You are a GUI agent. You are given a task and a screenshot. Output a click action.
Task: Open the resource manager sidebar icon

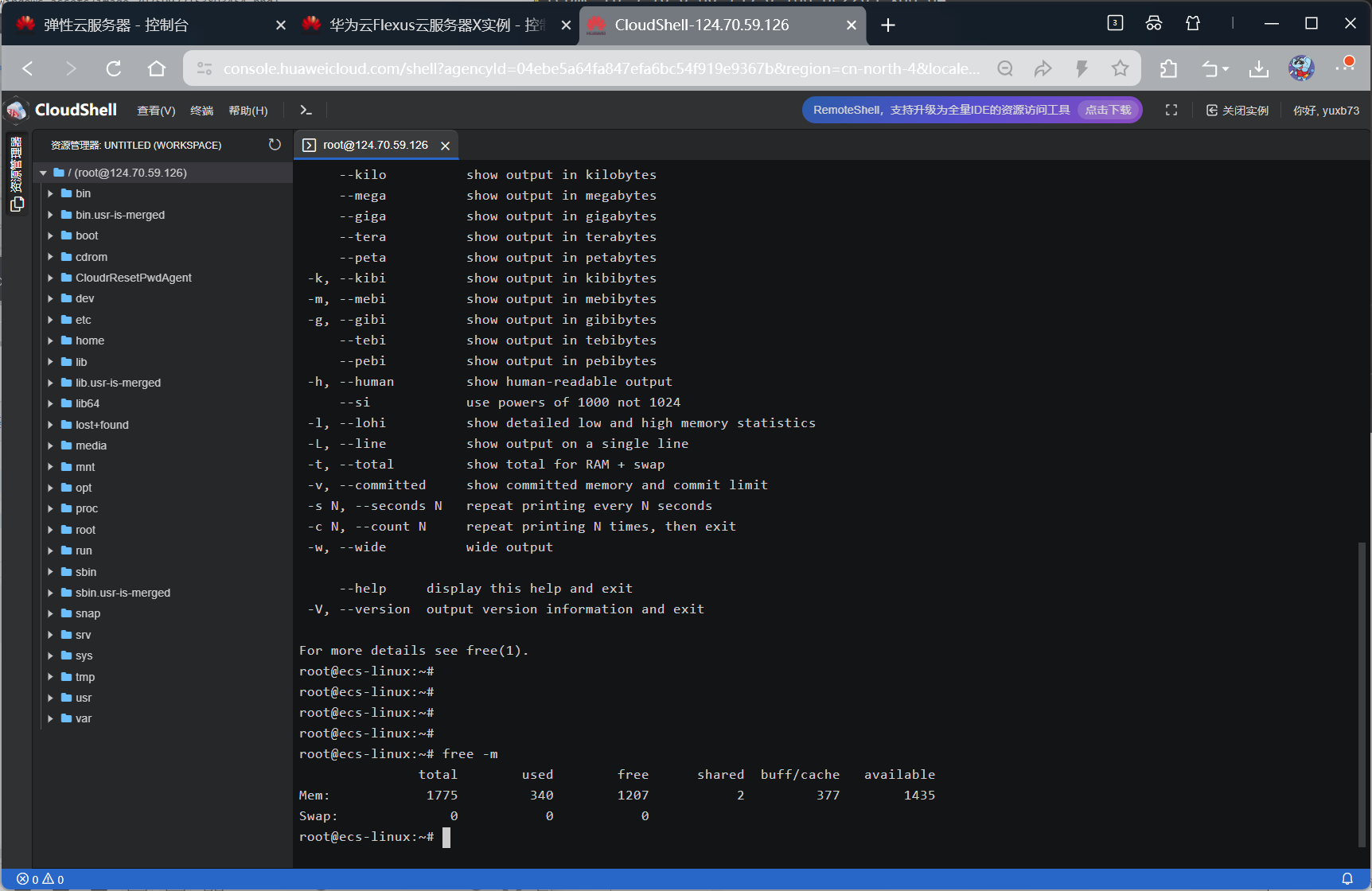click(x=16, y=164)
